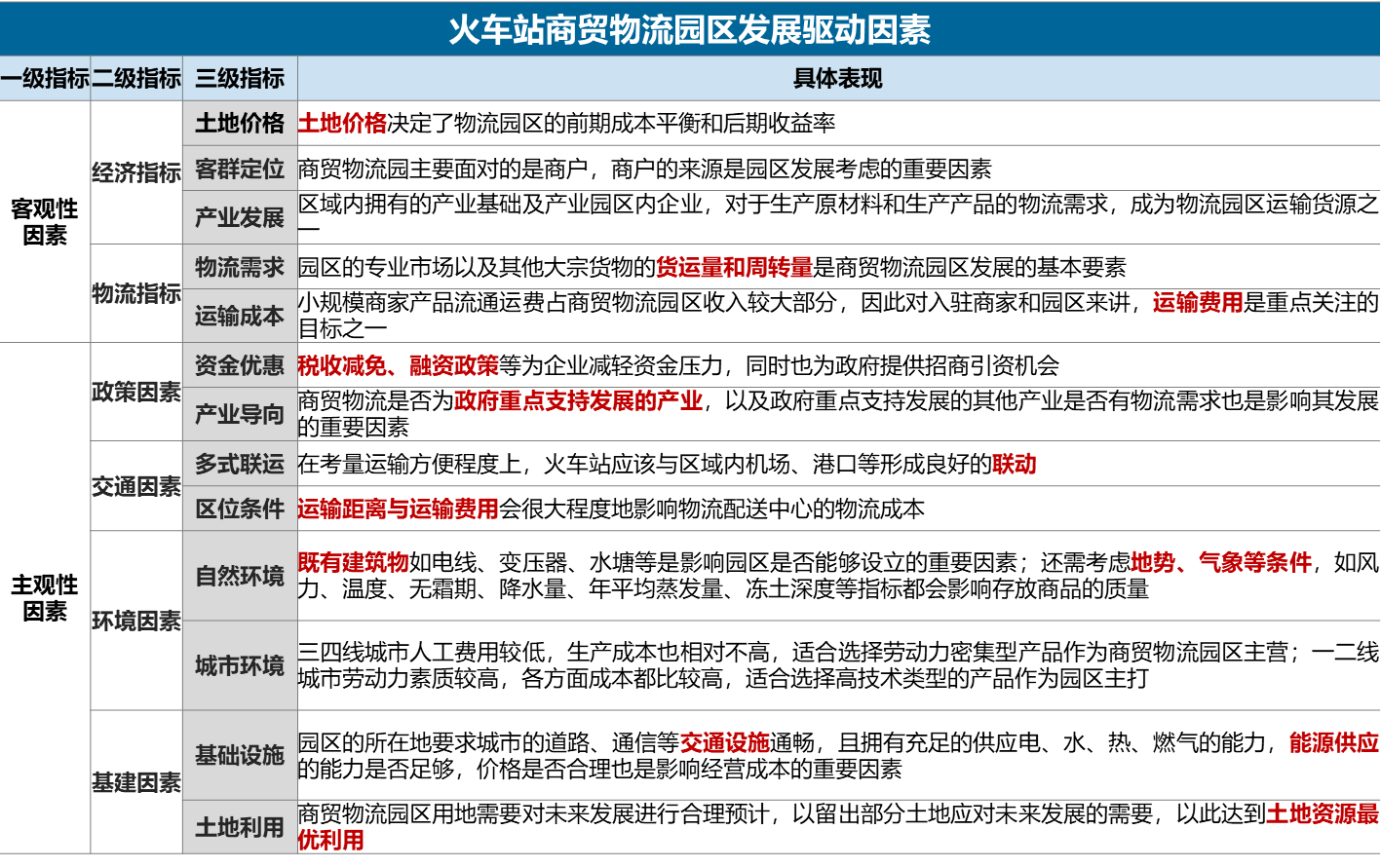Click the 物流需求 cell

(240, 266)
